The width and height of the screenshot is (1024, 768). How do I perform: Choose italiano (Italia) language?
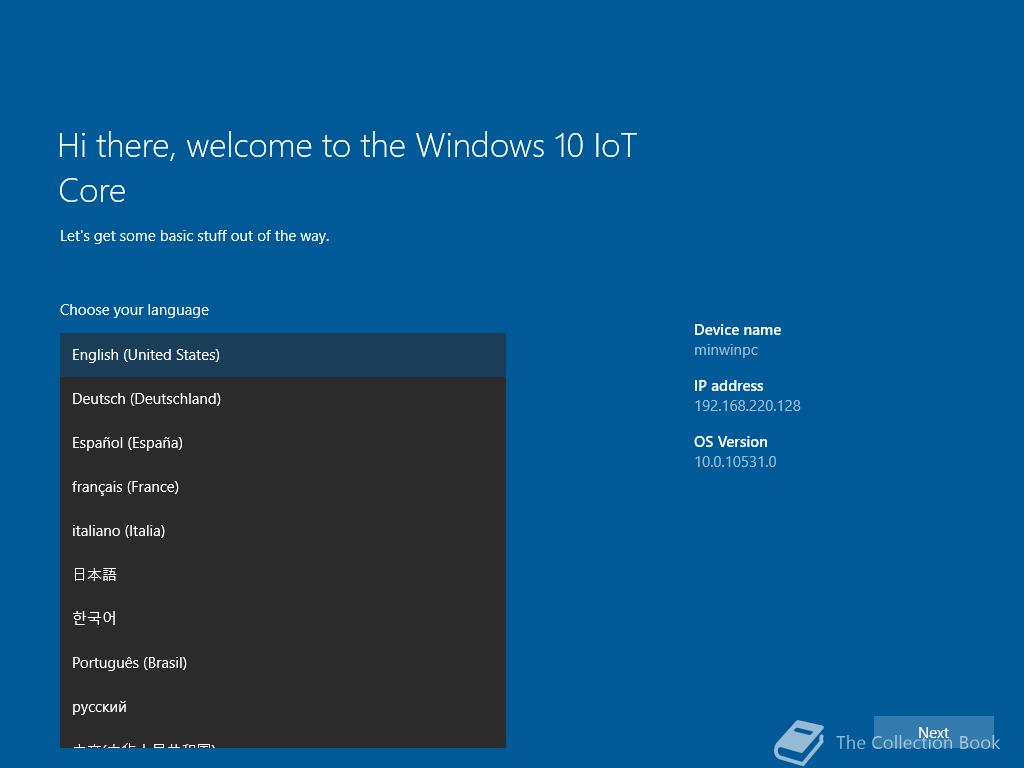pyautogui.click(x=283, y=531)
